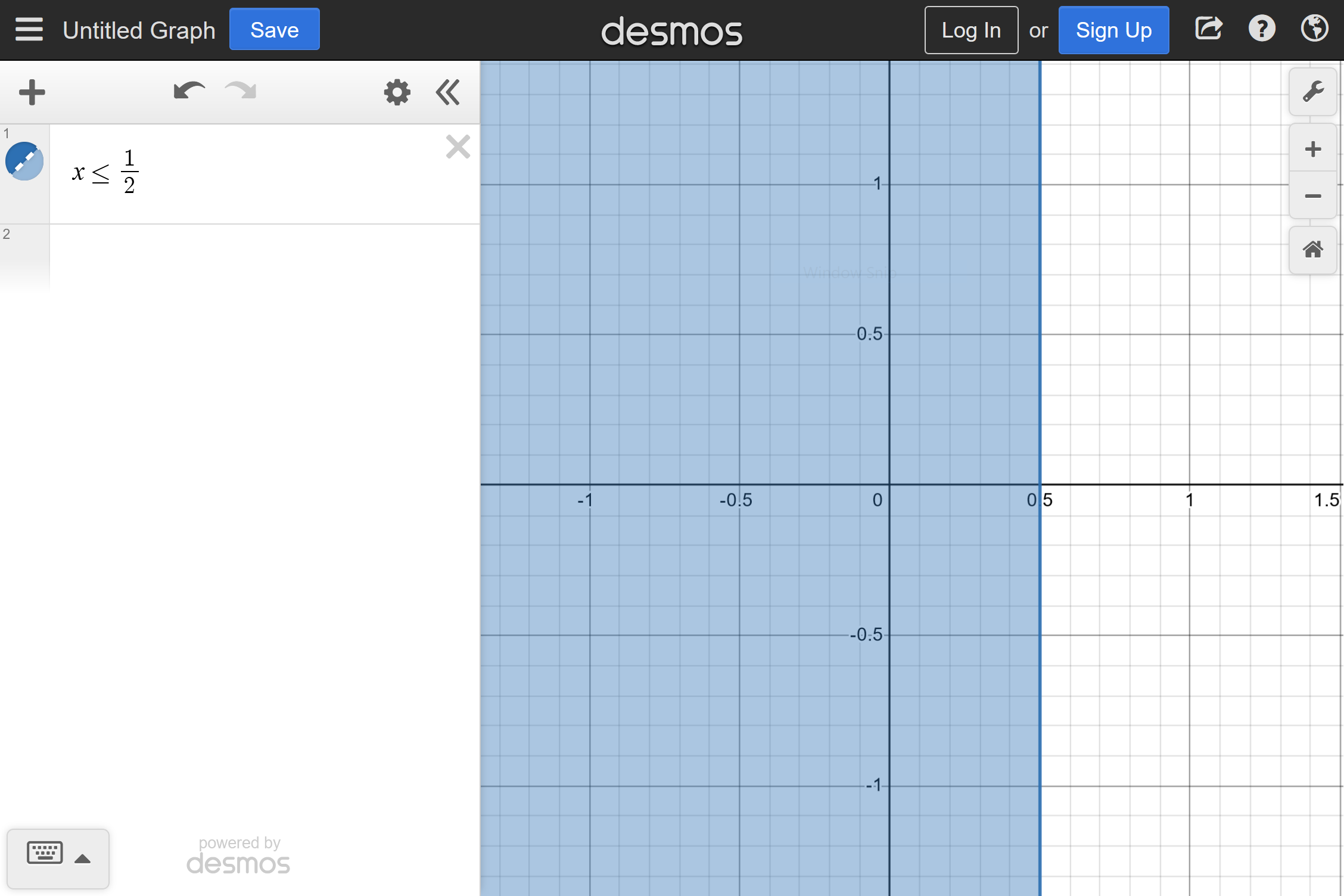Collapse the expression list panel
The image size is (1344, 896).
point(447,92)
